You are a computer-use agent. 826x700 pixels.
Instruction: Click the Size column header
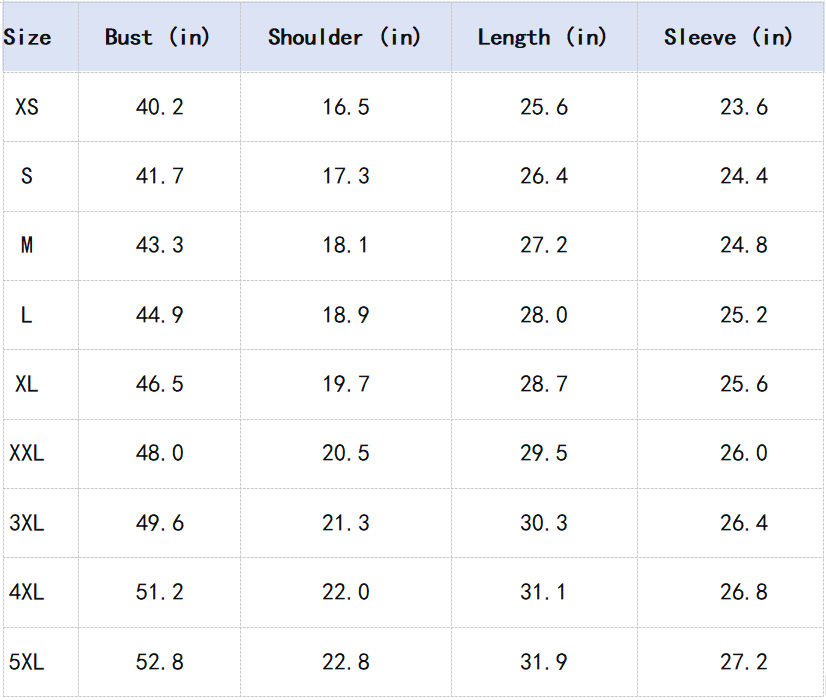pos(27,38)
